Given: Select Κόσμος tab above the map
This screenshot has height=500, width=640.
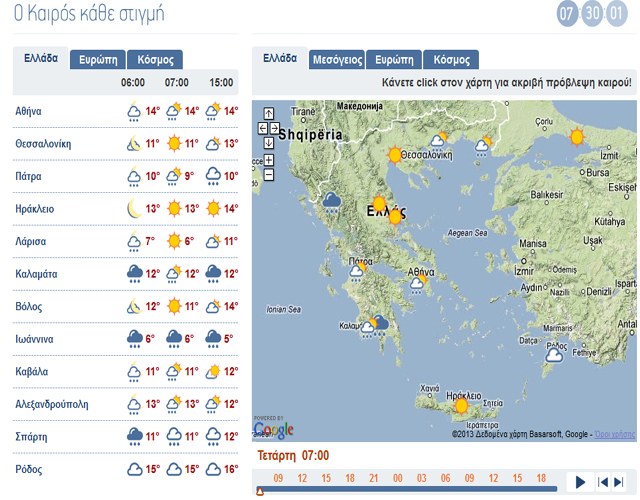Looking at the screenshot, I should click(x=451, y=60).
